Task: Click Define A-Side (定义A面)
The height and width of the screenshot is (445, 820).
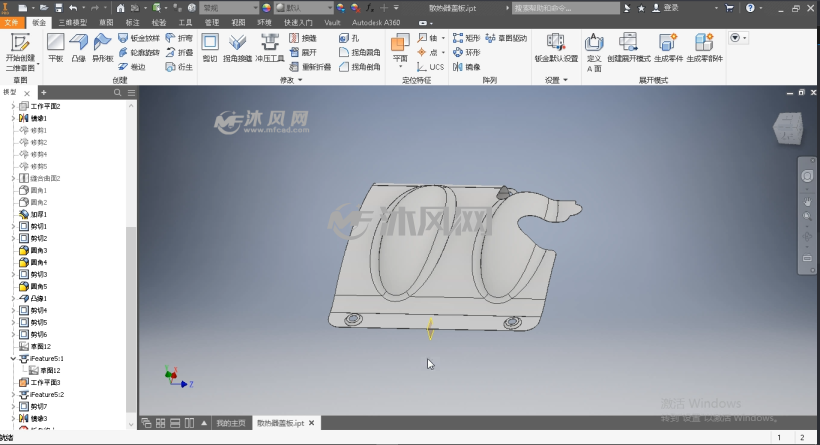Action: click(x=594, y=52)
